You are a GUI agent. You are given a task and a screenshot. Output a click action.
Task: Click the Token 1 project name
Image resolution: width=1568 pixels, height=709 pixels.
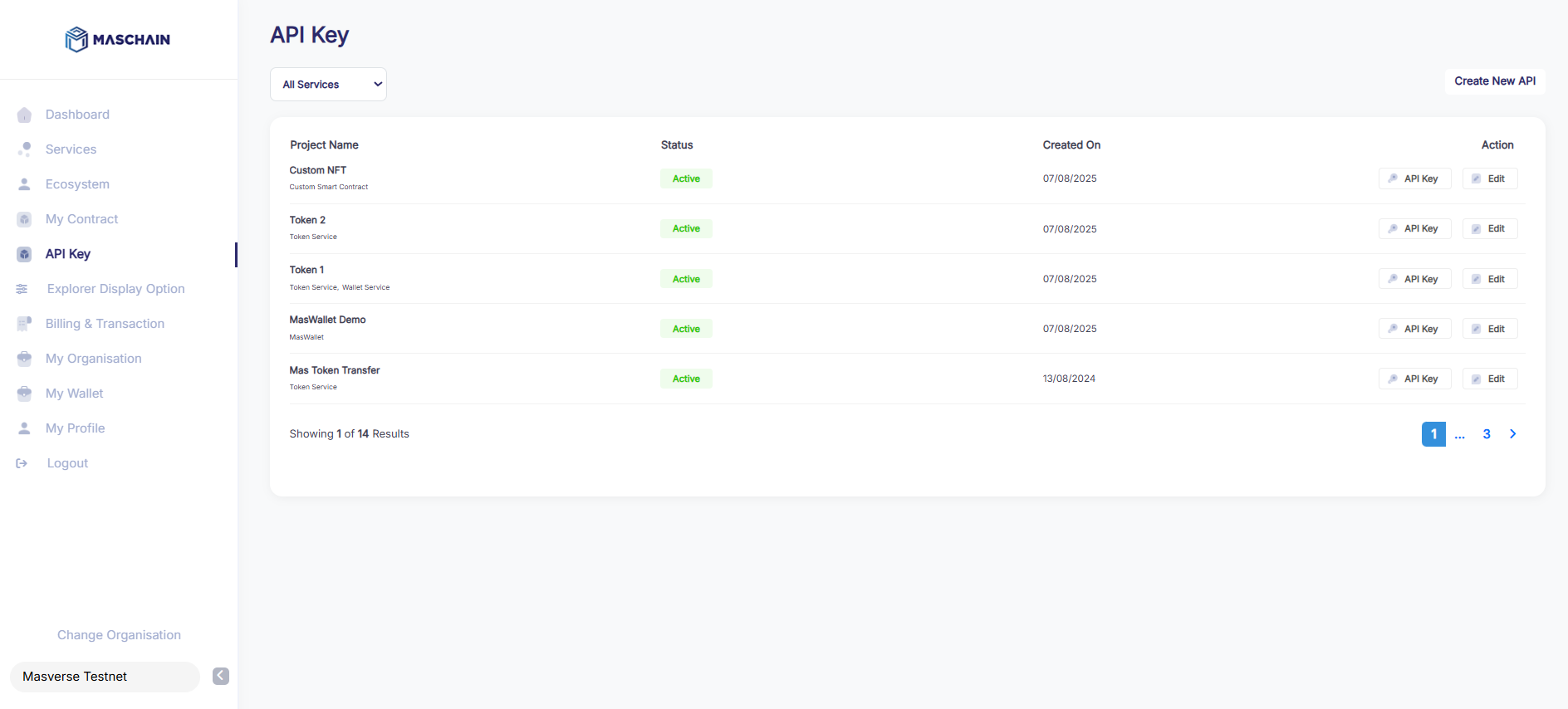(x=306, y=270)
